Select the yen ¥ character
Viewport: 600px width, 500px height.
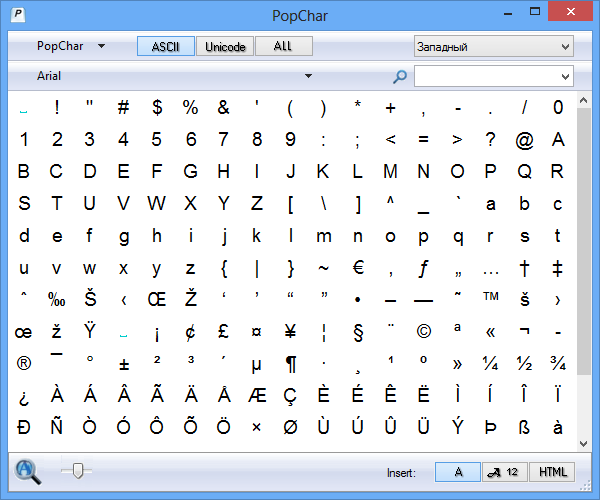[290, 331]
